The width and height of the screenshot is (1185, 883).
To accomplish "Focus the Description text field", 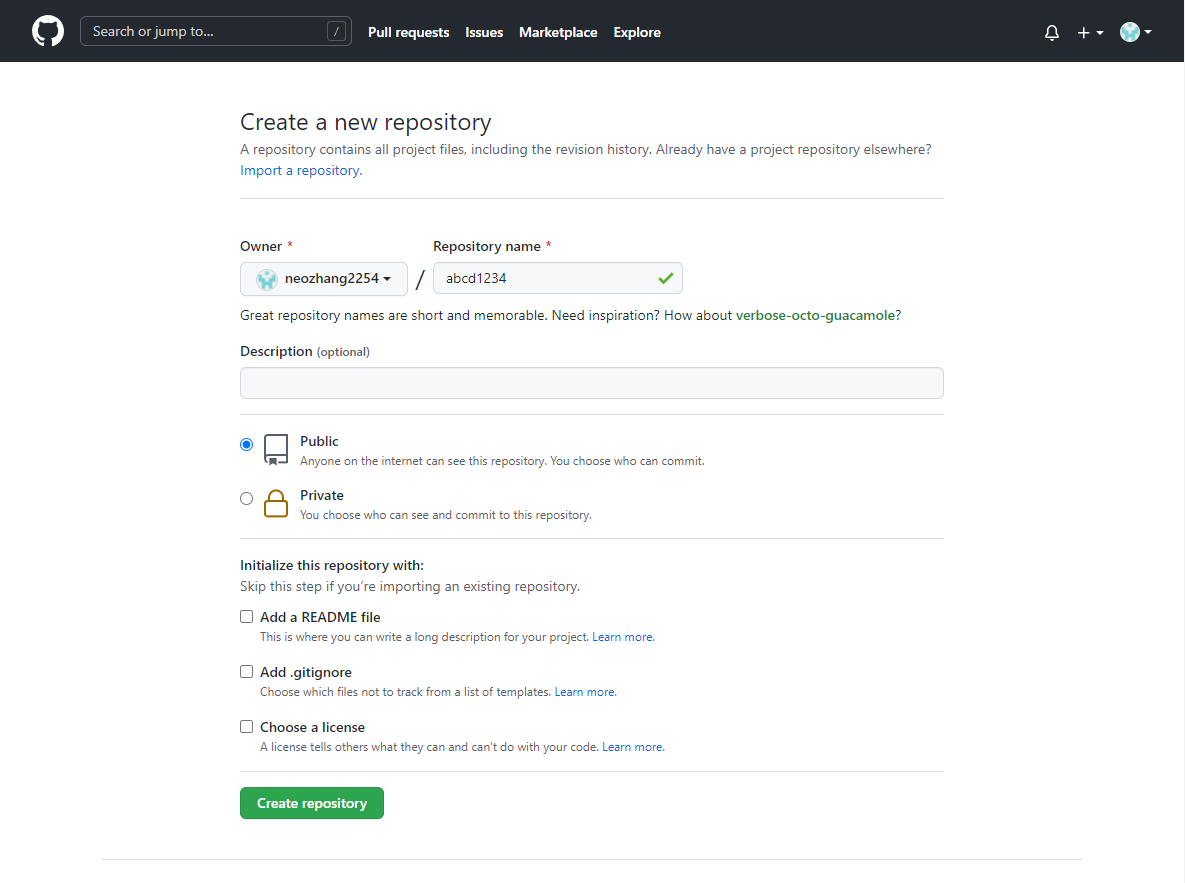I will 591,383.
